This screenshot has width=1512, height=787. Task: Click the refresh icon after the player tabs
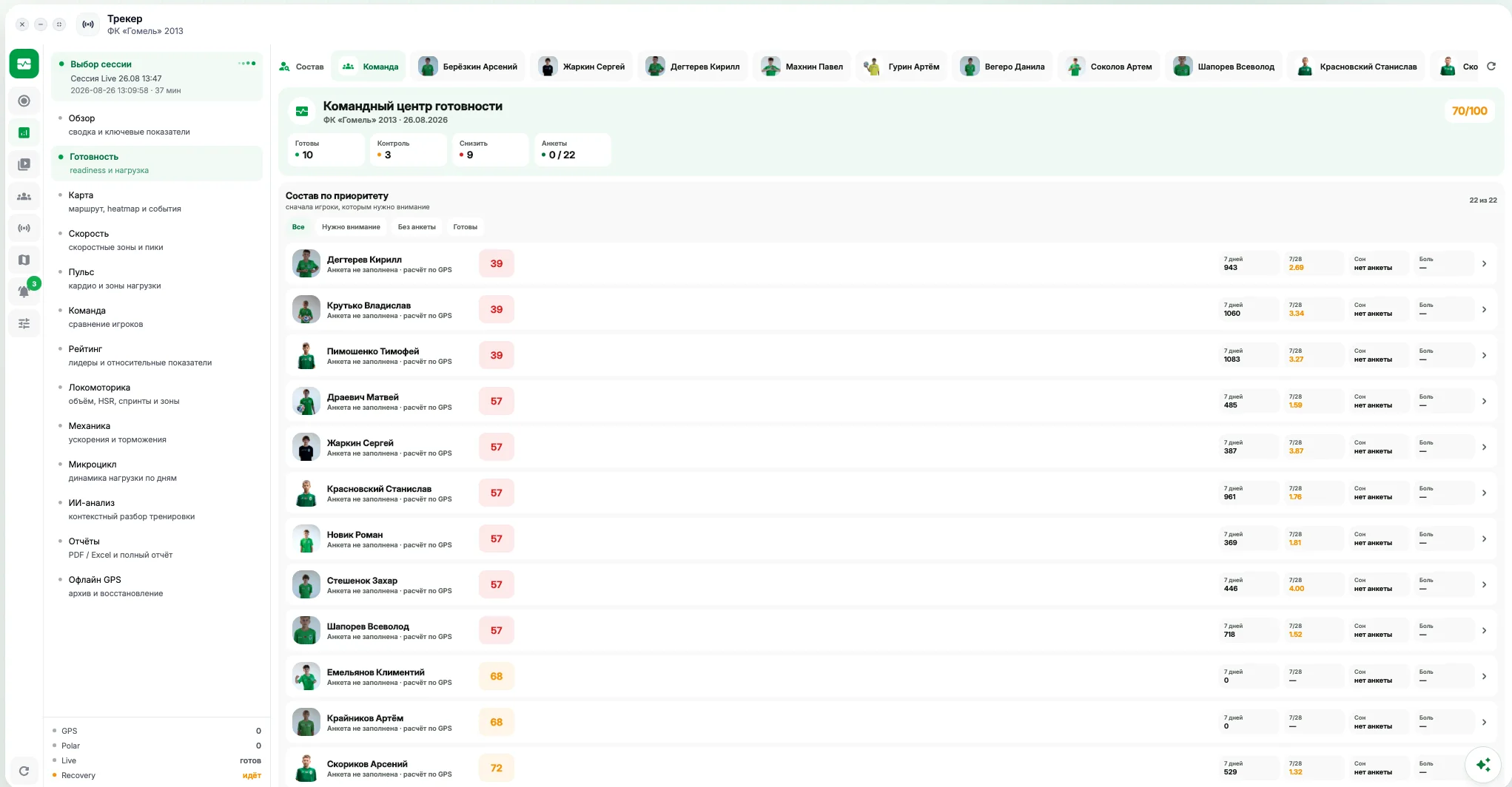point(1491,67)
